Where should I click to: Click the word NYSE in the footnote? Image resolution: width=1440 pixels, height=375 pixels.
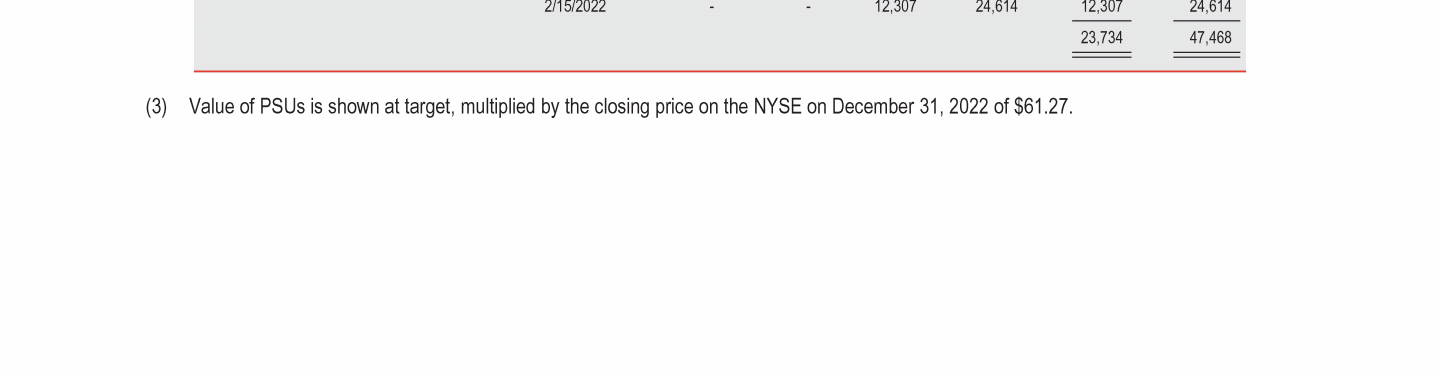[x=777, y=107]
